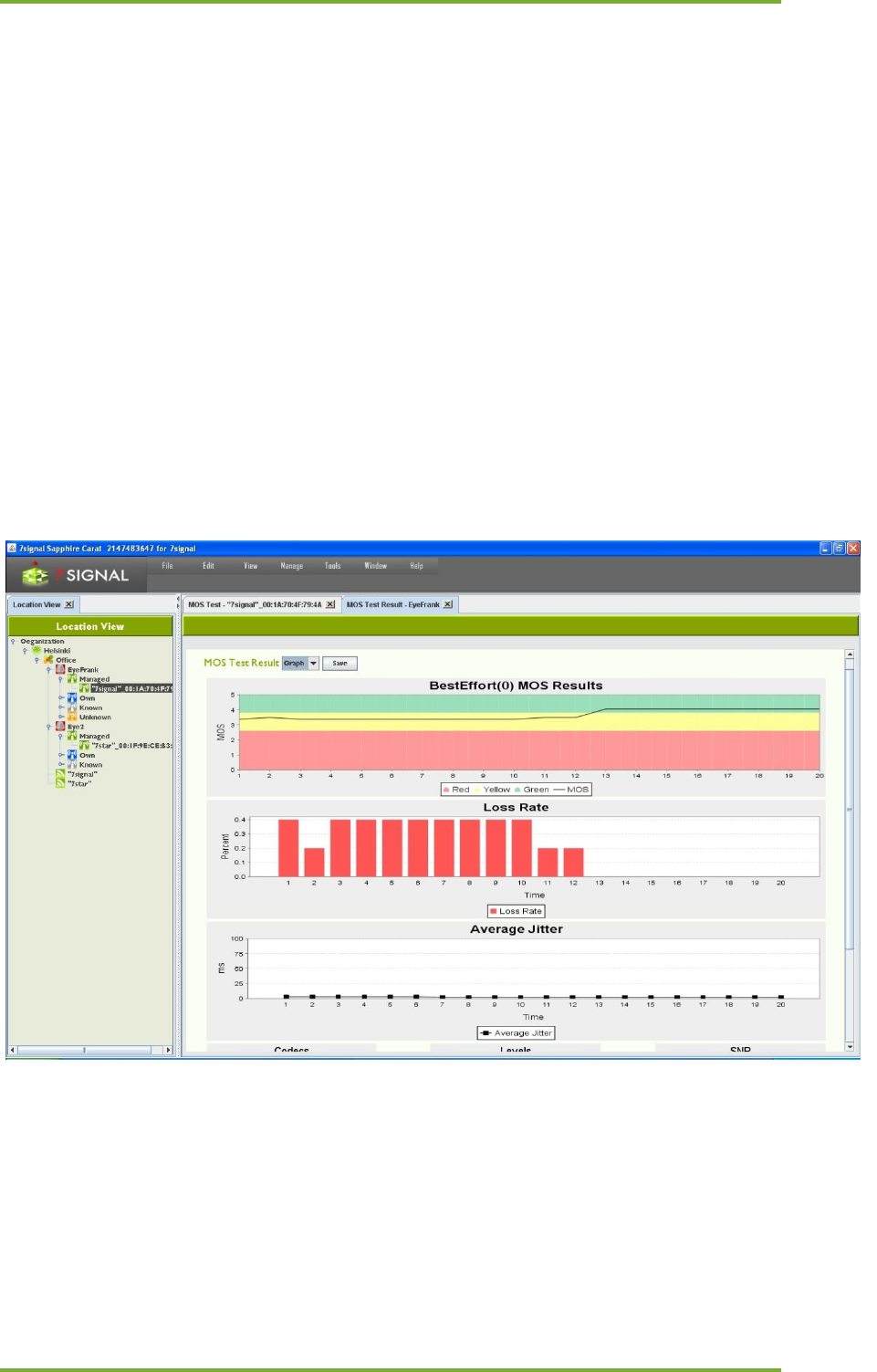Click the Loss Rate bar at time 12
This screenshot has width=877, height=1372.
573,863
